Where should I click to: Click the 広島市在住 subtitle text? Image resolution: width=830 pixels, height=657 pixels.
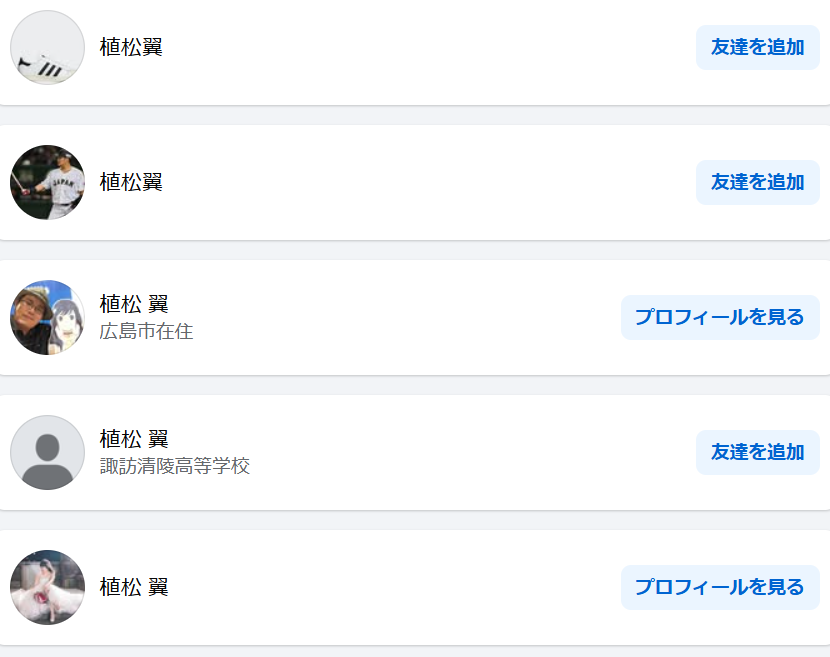click(146, 331)
